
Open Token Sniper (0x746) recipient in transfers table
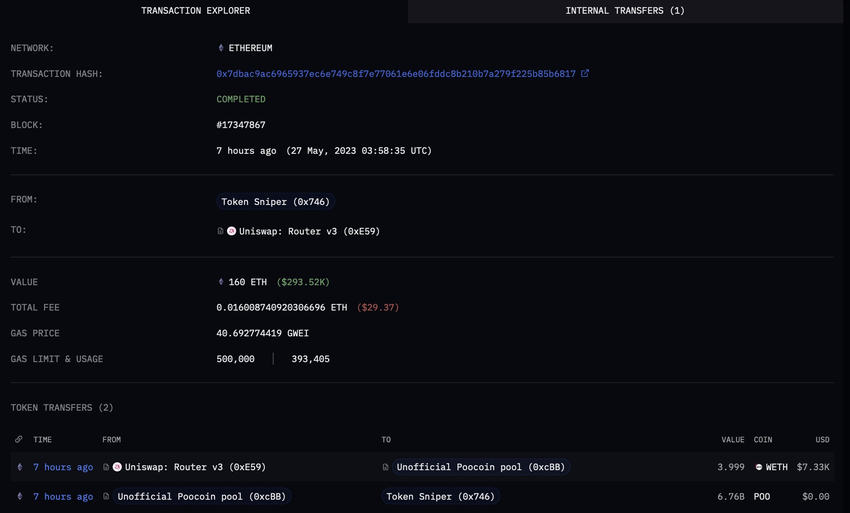click(x=440, y=496)
